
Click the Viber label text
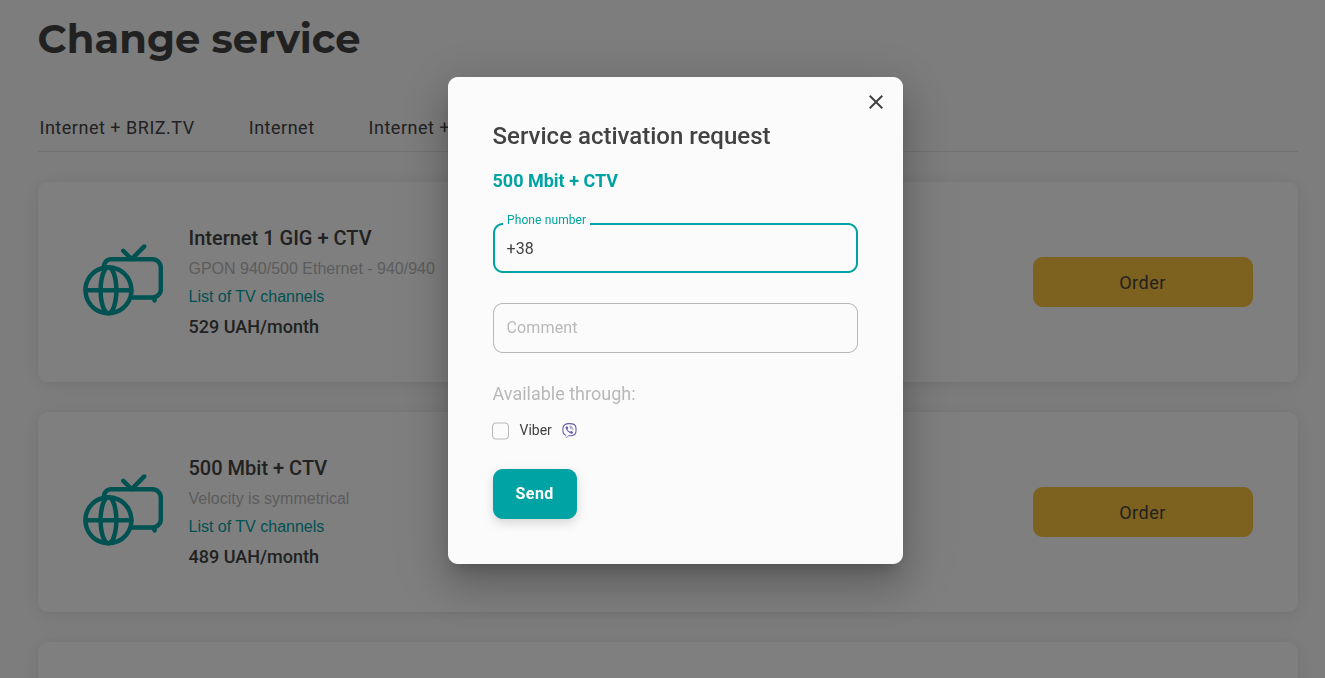(x=535, y=430)
